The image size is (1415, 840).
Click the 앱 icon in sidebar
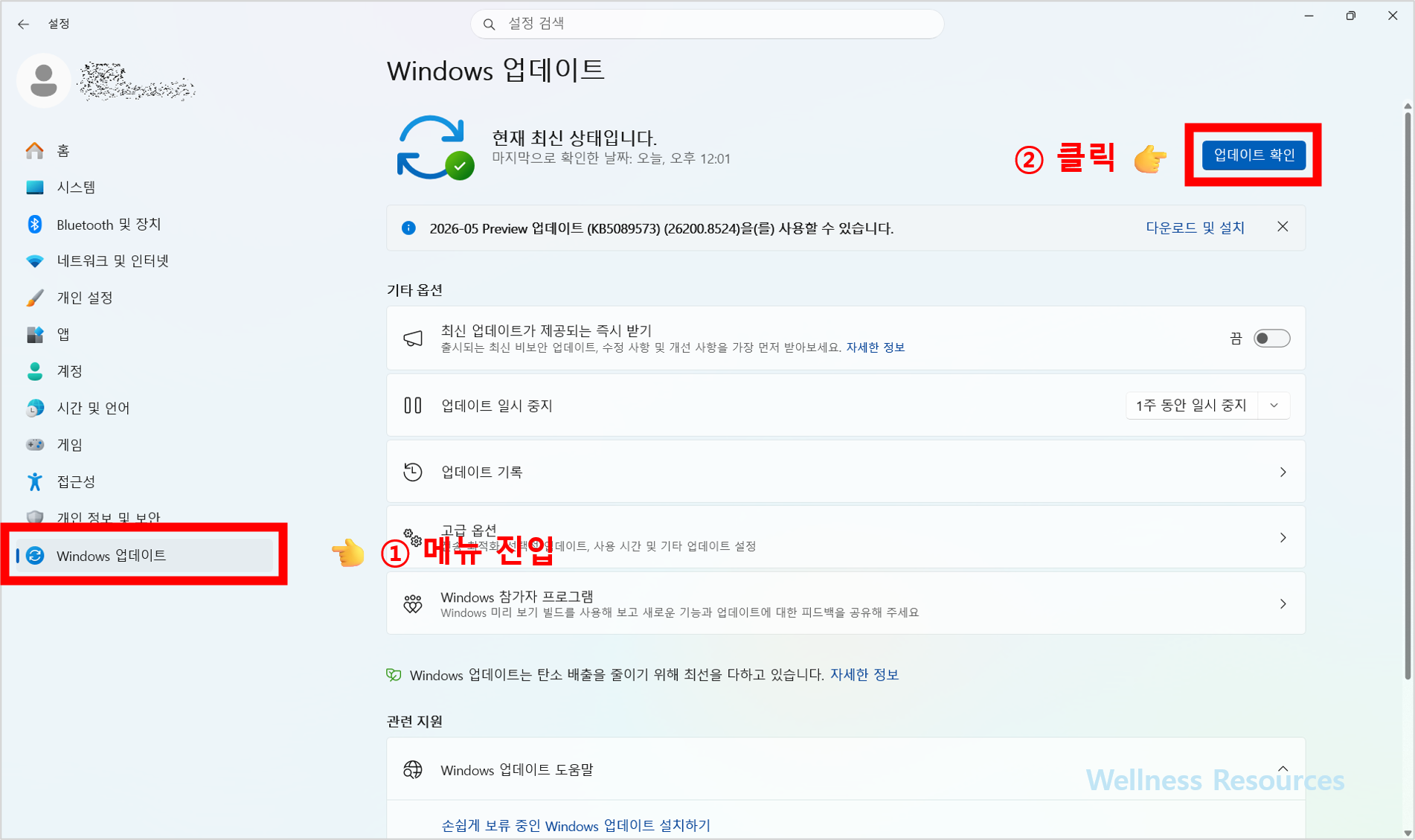pyautogui.click(x=35, y=335)
